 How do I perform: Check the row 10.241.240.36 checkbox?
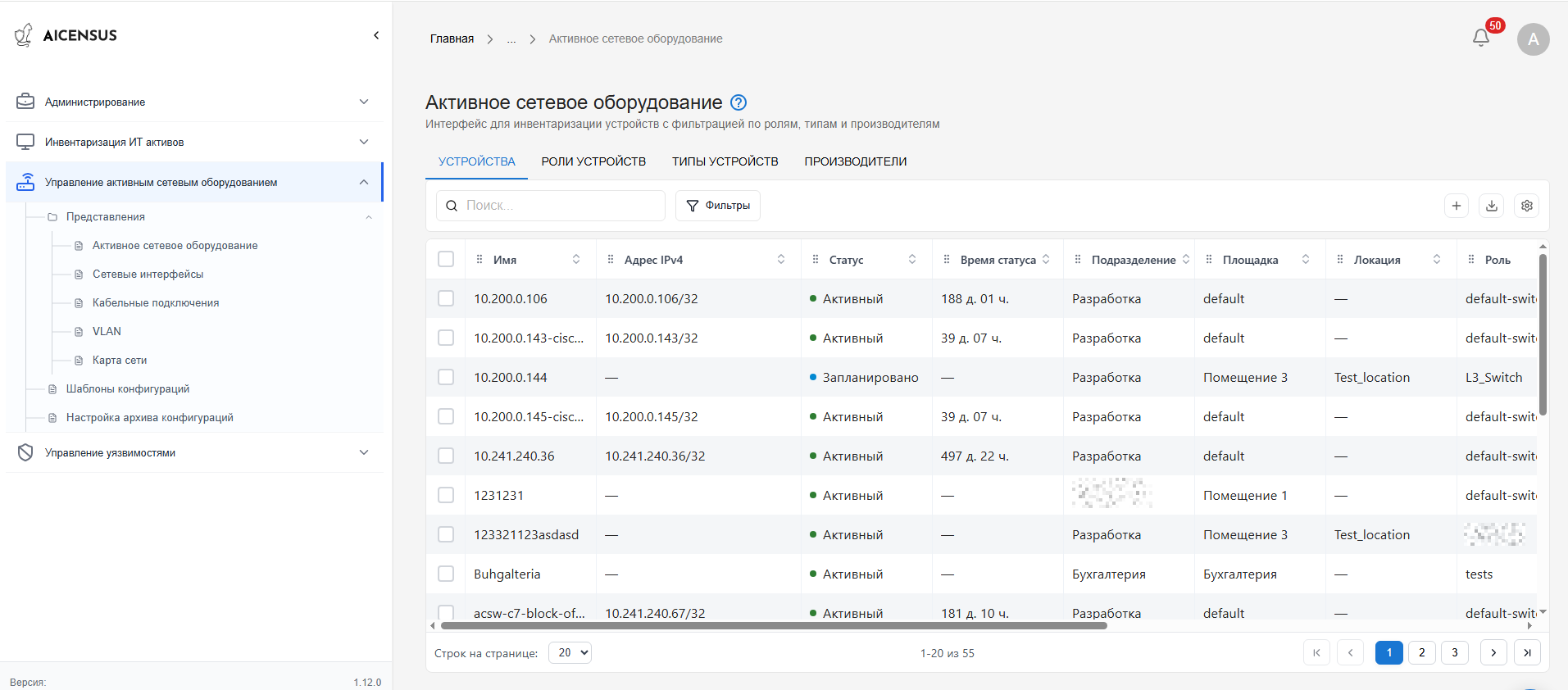[446, 456]
